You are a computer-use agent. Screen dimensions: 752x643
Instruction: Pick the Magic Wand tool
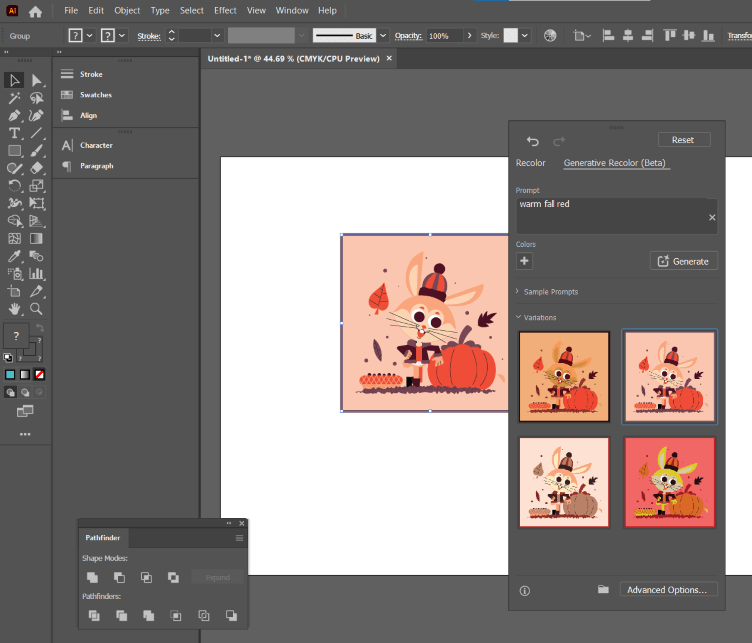coord(14,98)
